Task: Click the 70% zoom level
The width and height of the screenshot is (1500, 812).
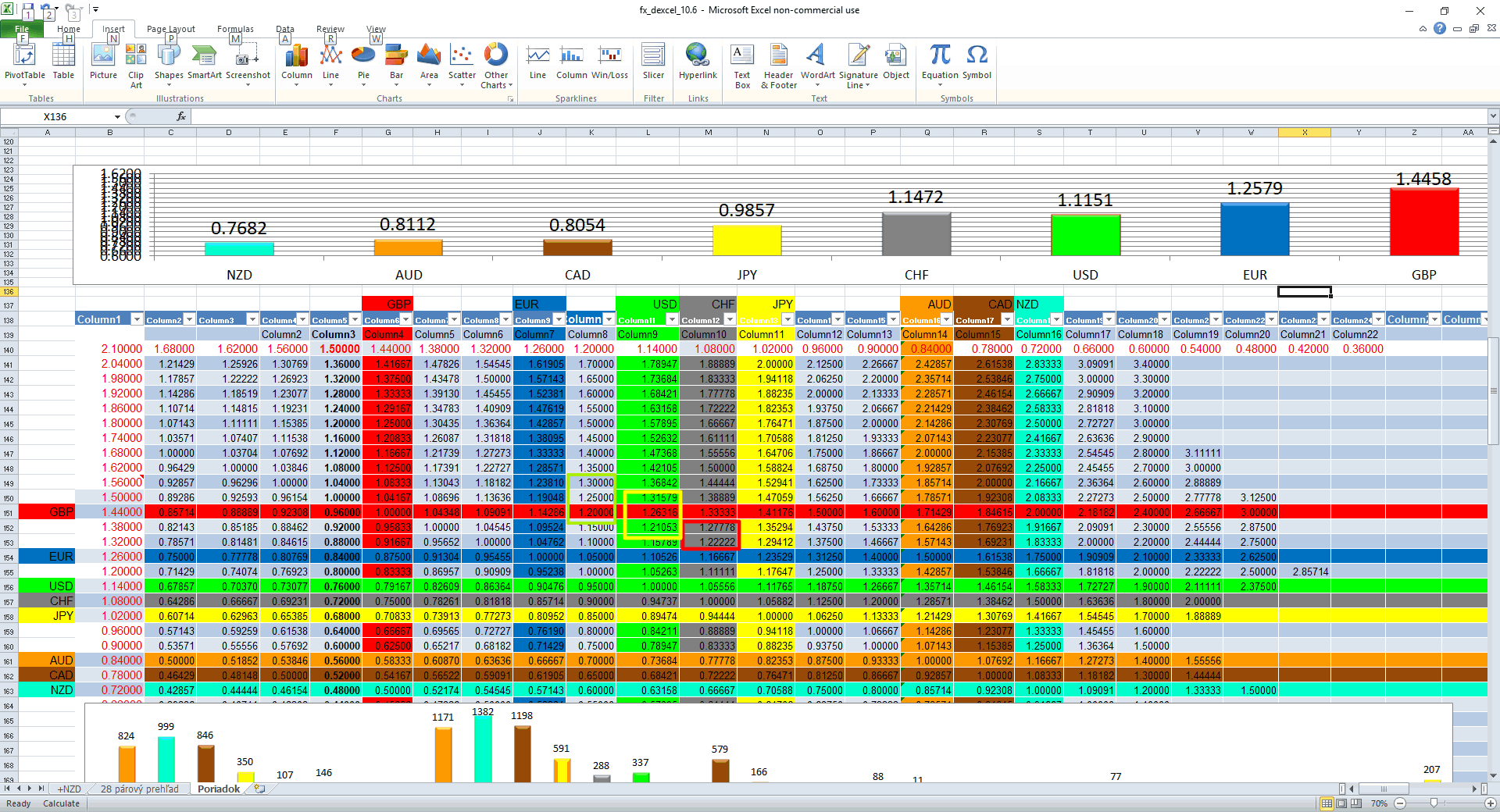Action: coord(1379,803)
